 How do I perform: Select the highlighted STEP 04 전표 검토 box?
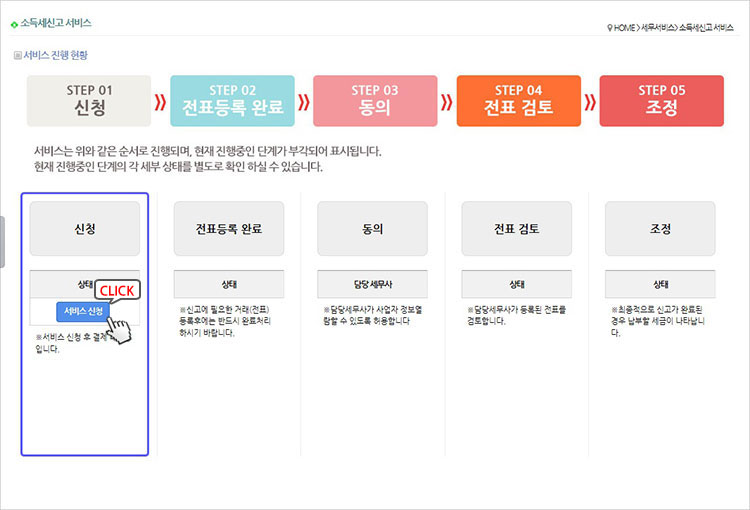tap(518, 101)
